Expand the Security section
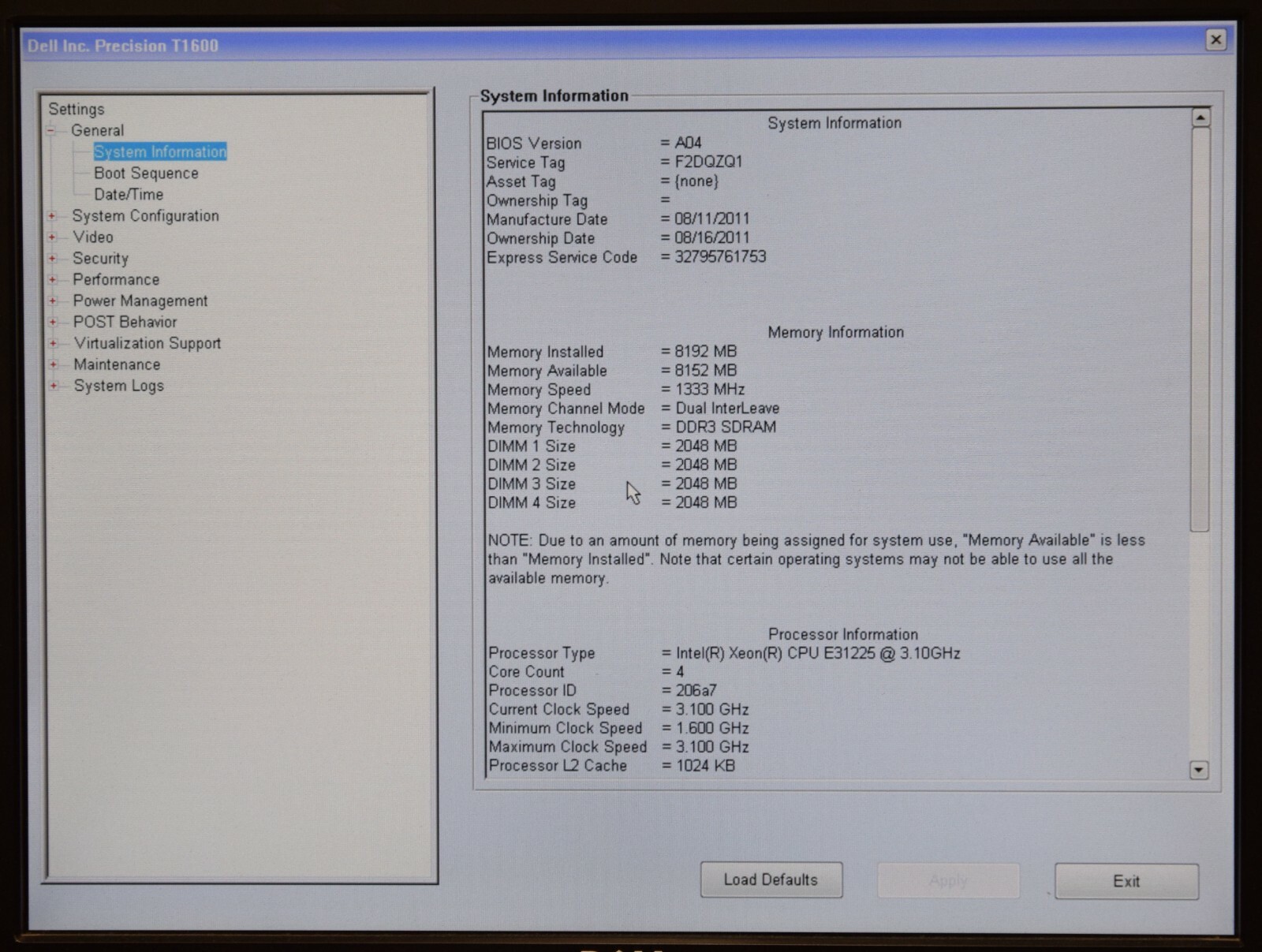 [x=53, y=259]
